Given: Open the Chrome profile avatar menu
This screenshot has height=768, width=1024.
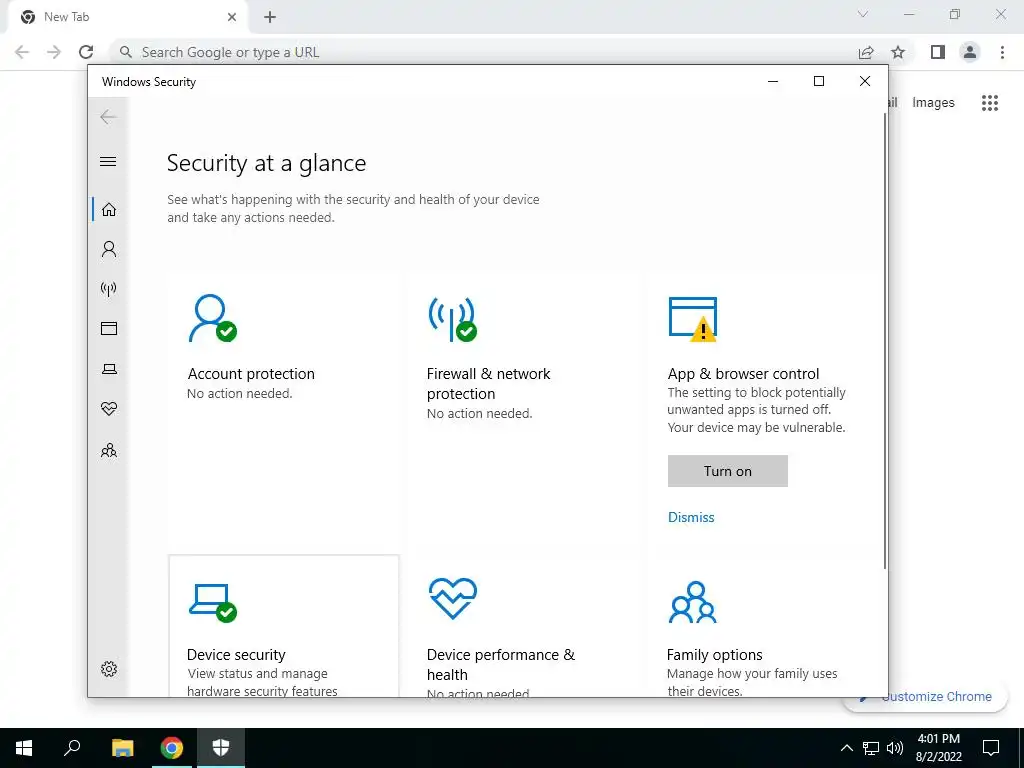Looking at the screenshot, I should pos(970,52).
